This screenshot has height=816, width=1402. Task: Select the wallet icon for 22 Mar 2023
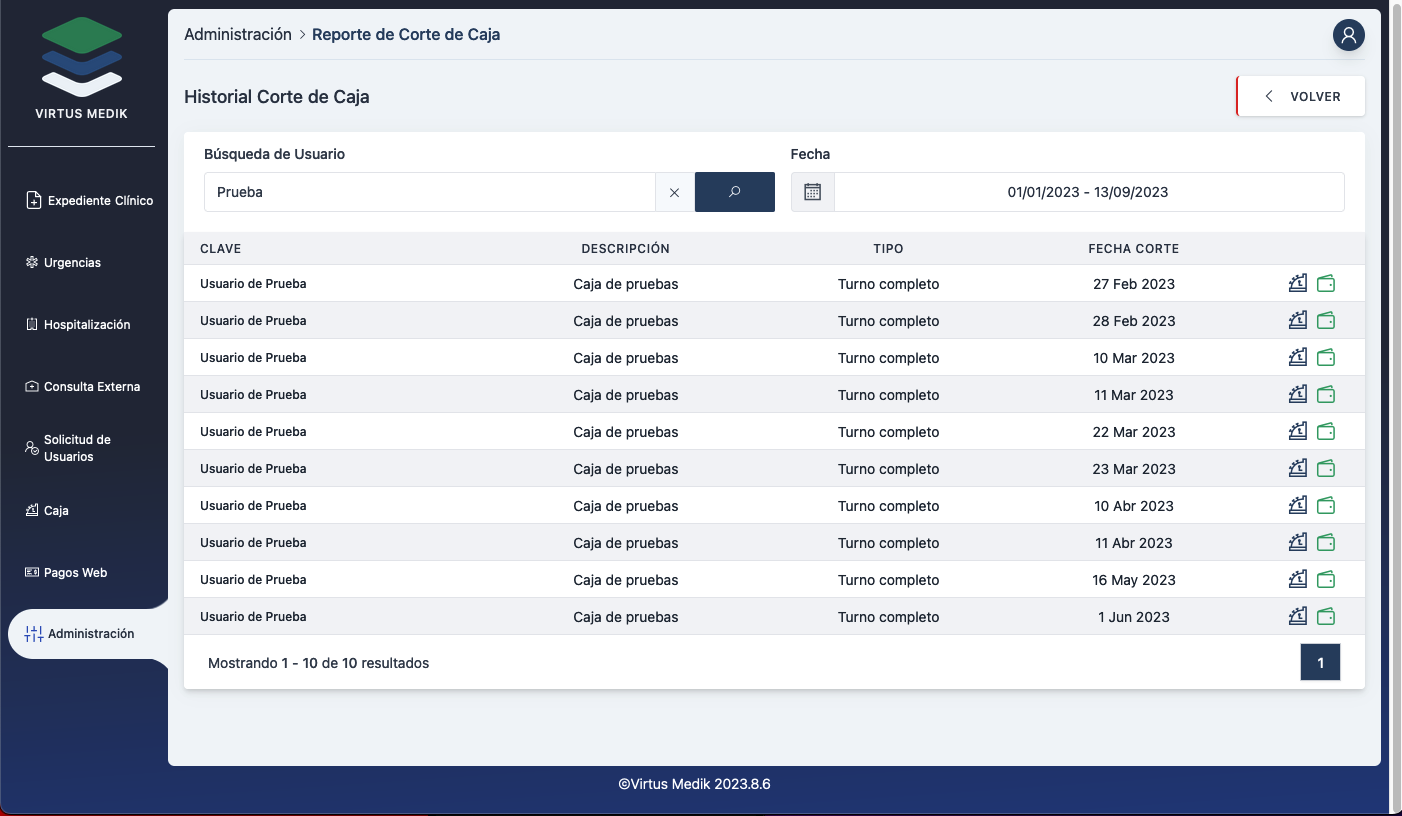1326,432
